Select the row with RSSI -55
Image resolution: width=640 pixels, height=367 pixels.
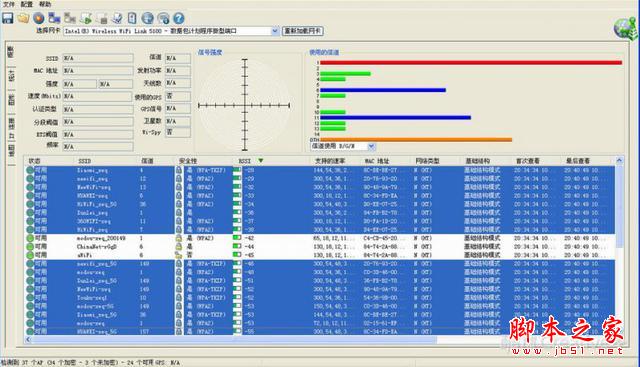(x=320, y=331)
